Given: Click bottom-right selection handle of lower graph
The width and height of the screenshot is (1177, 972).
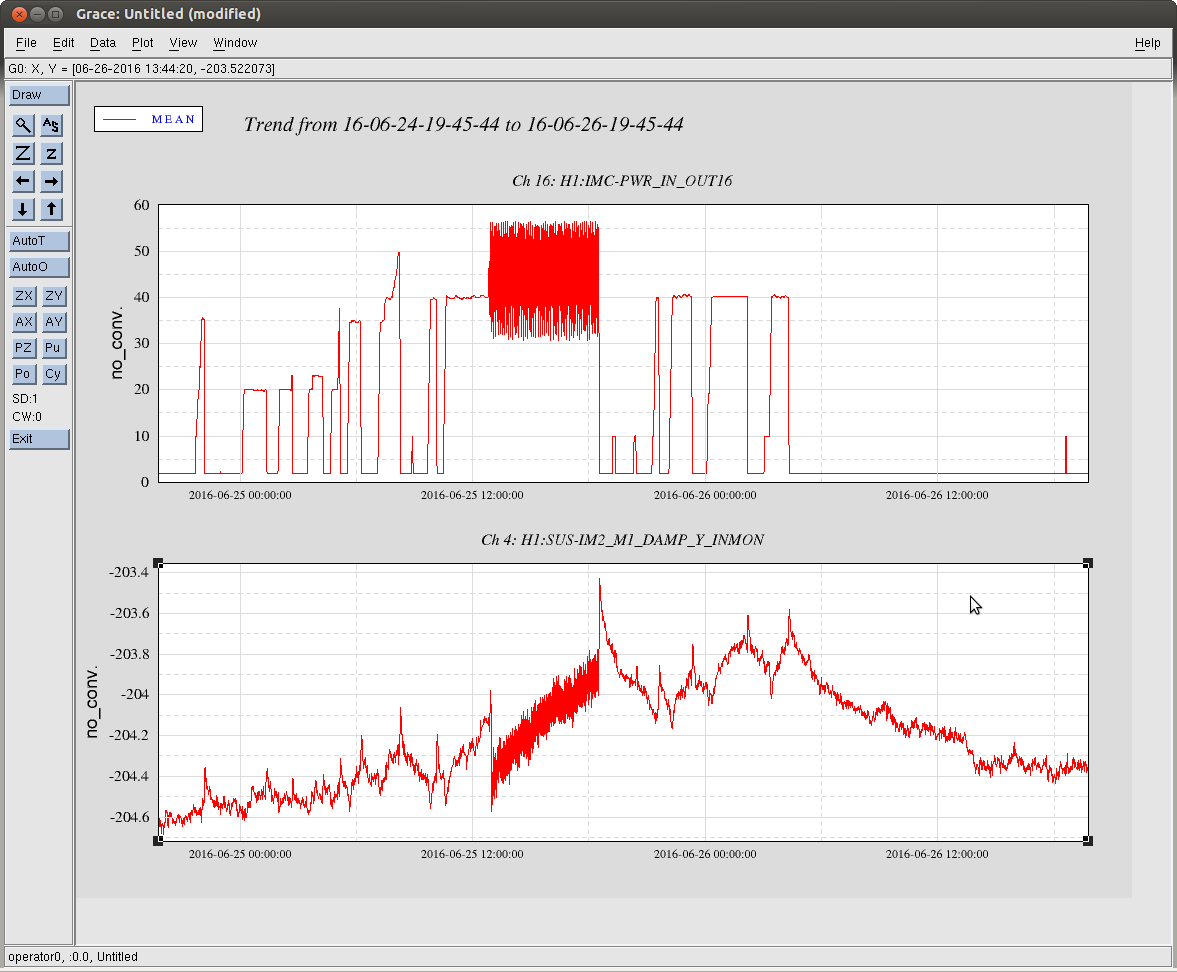Looking at the screenshot, I should click(1088, 841).
